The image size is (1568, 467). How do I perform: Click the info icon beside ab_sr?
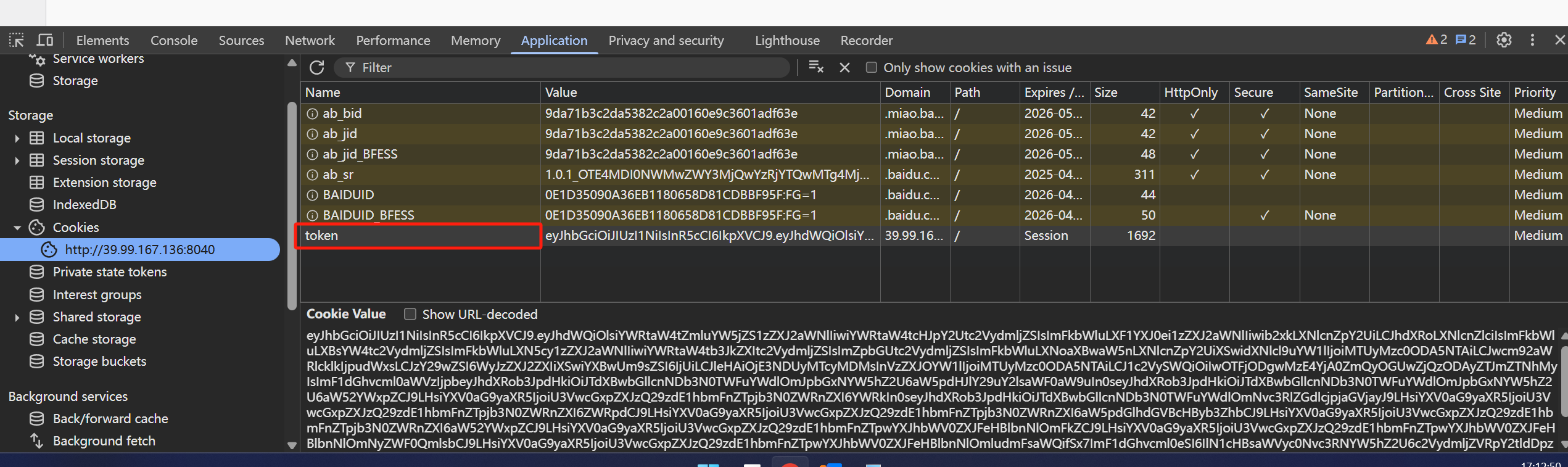pyautogui.click(x=312, y=175)
